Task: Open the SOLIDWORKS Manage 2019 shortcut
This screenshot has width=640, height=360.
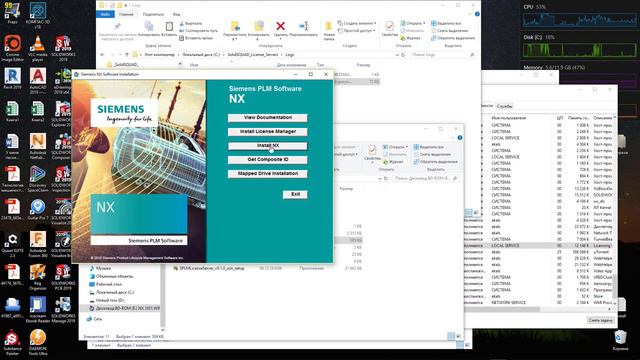Action: pyautogui.click(x=63, y=309)
